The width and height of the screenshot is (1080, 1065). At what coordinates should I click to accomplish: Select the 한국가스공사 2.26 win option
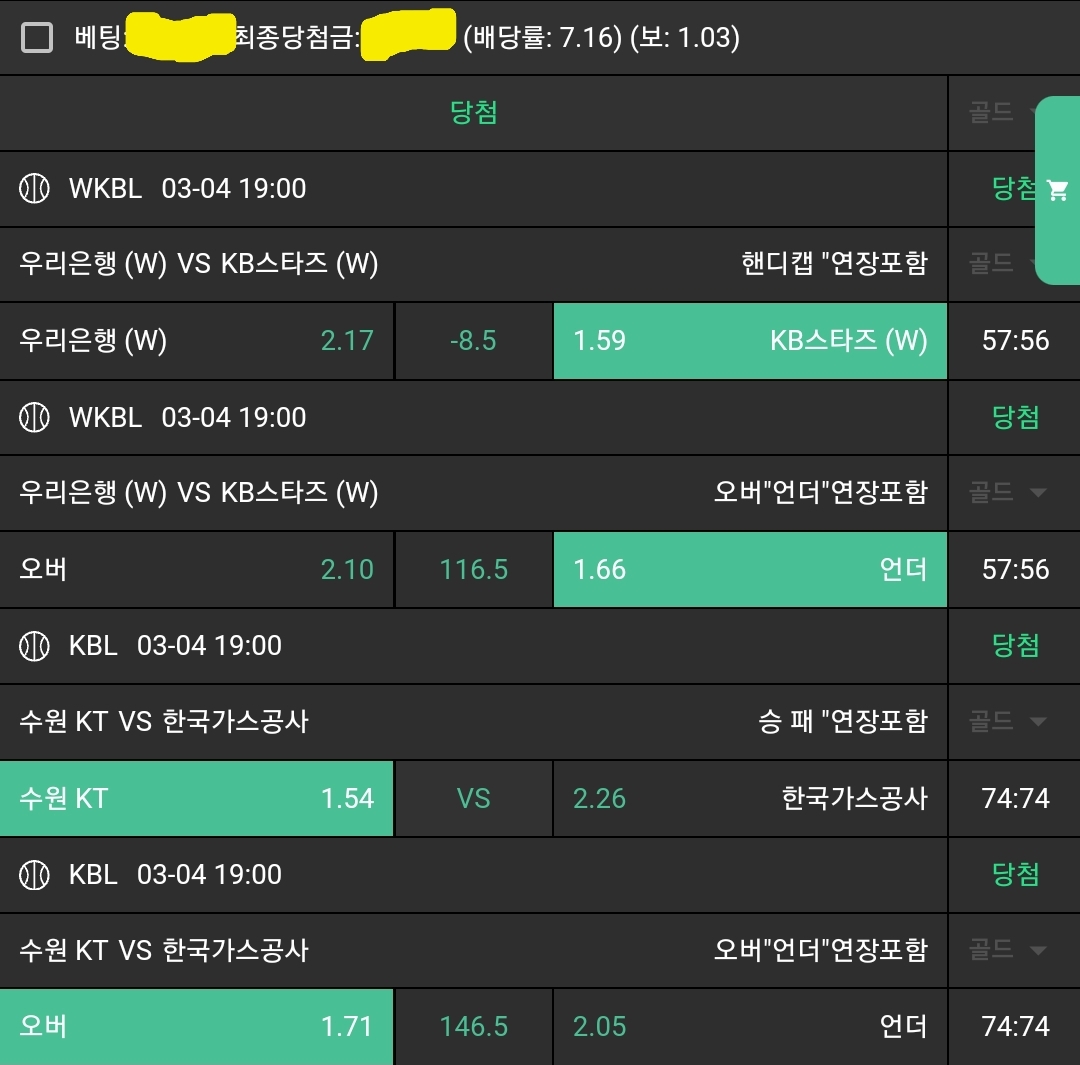click(749, 798)
